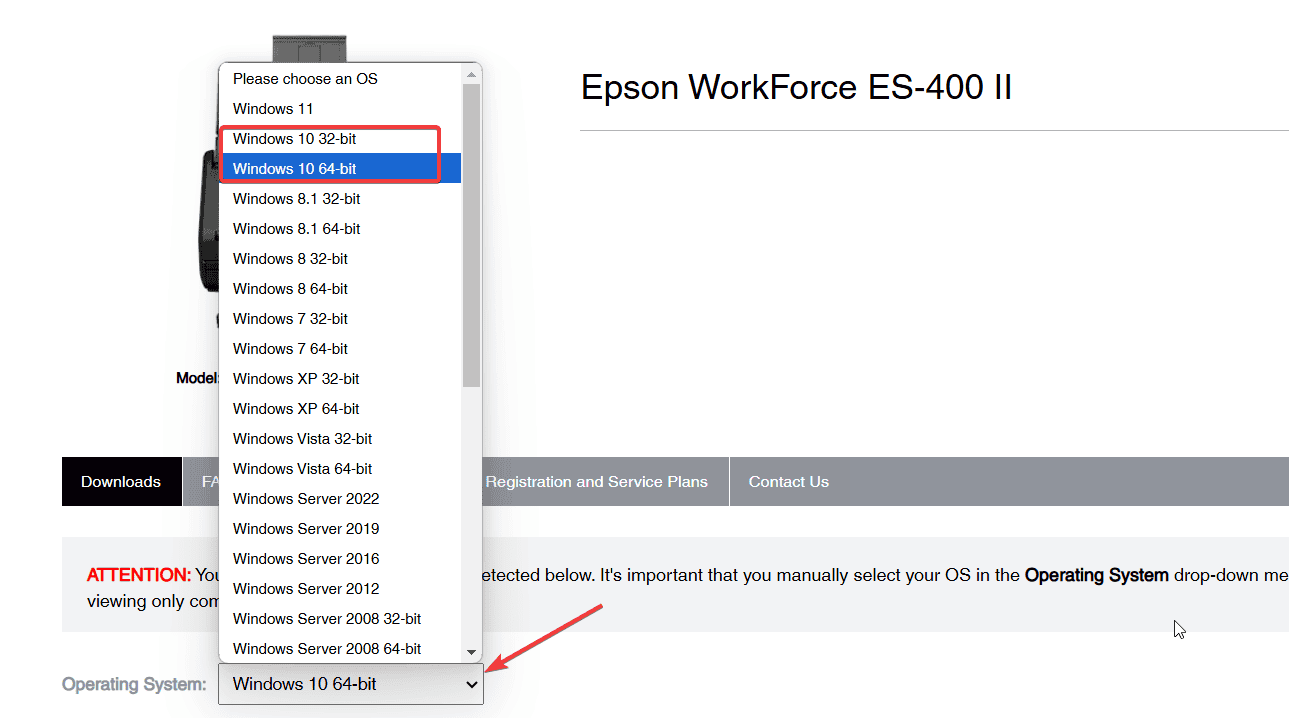The width and height of the screenshot is (1289, 718).
Task: Open the Downloads tab
Action: pyautogui.click(x=121, y=481)
